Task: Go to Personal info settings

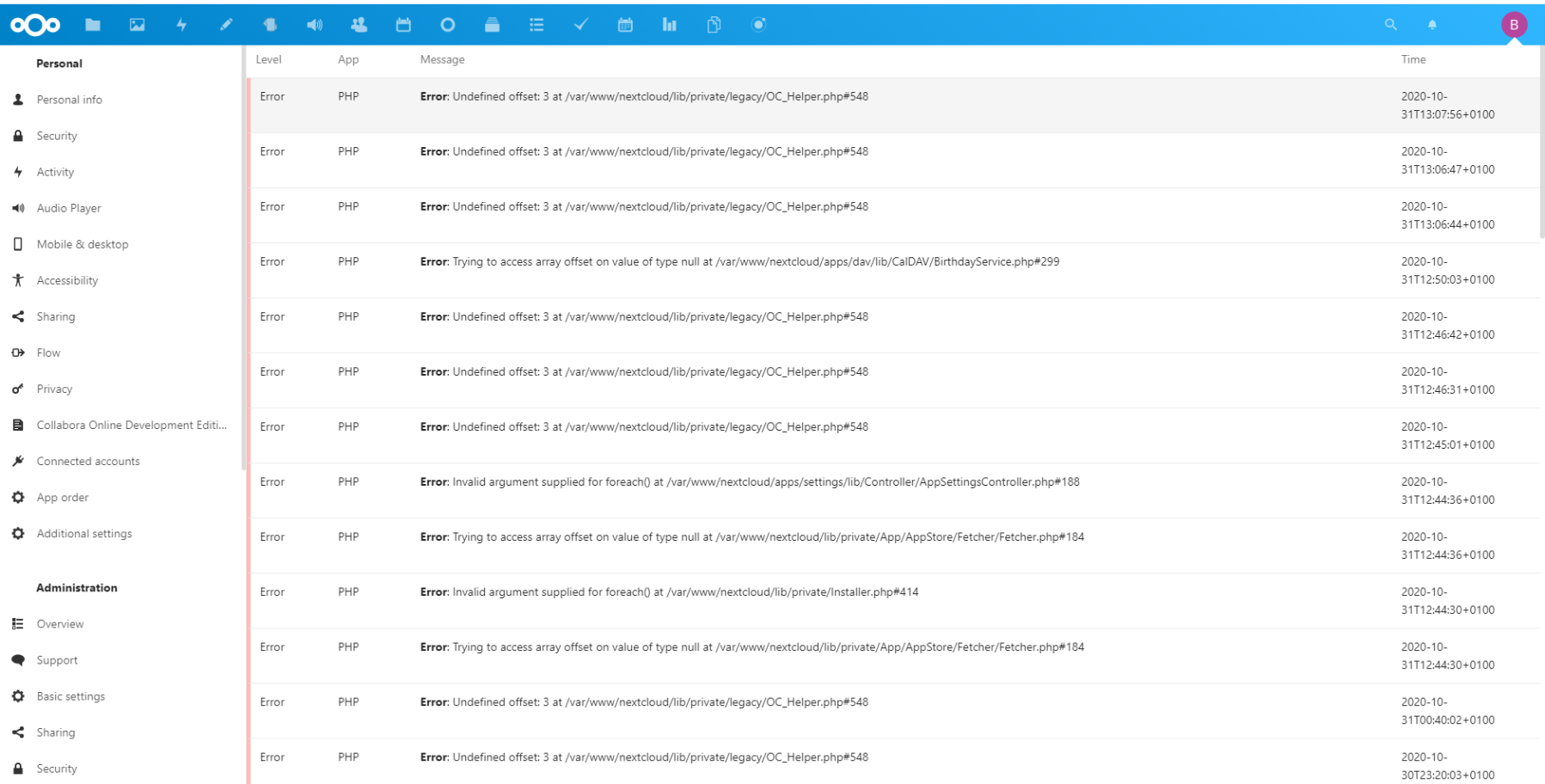Action: [x=69, y=100]
